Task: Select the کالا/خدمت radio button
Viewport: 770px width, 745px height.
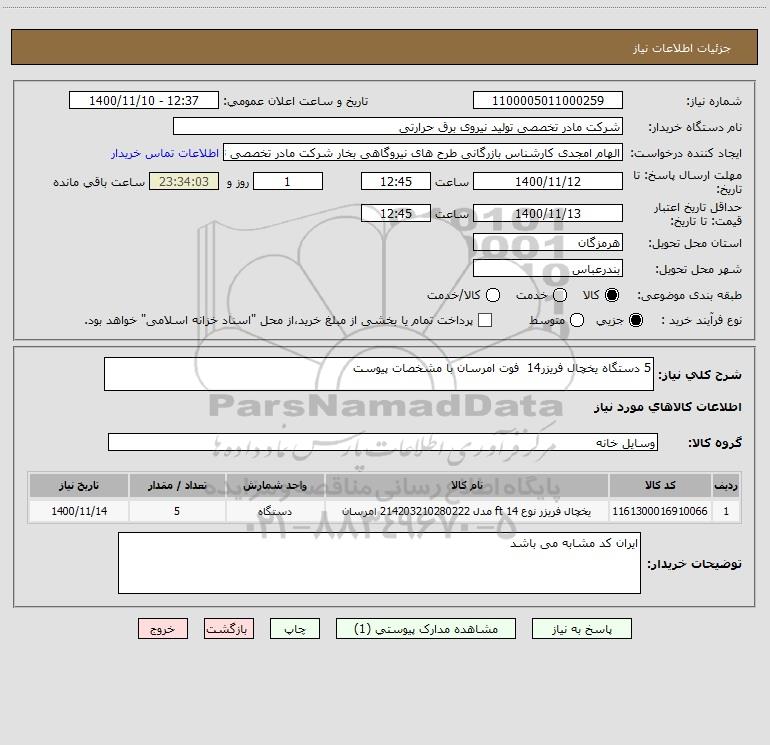Action: tap(493, 295)
